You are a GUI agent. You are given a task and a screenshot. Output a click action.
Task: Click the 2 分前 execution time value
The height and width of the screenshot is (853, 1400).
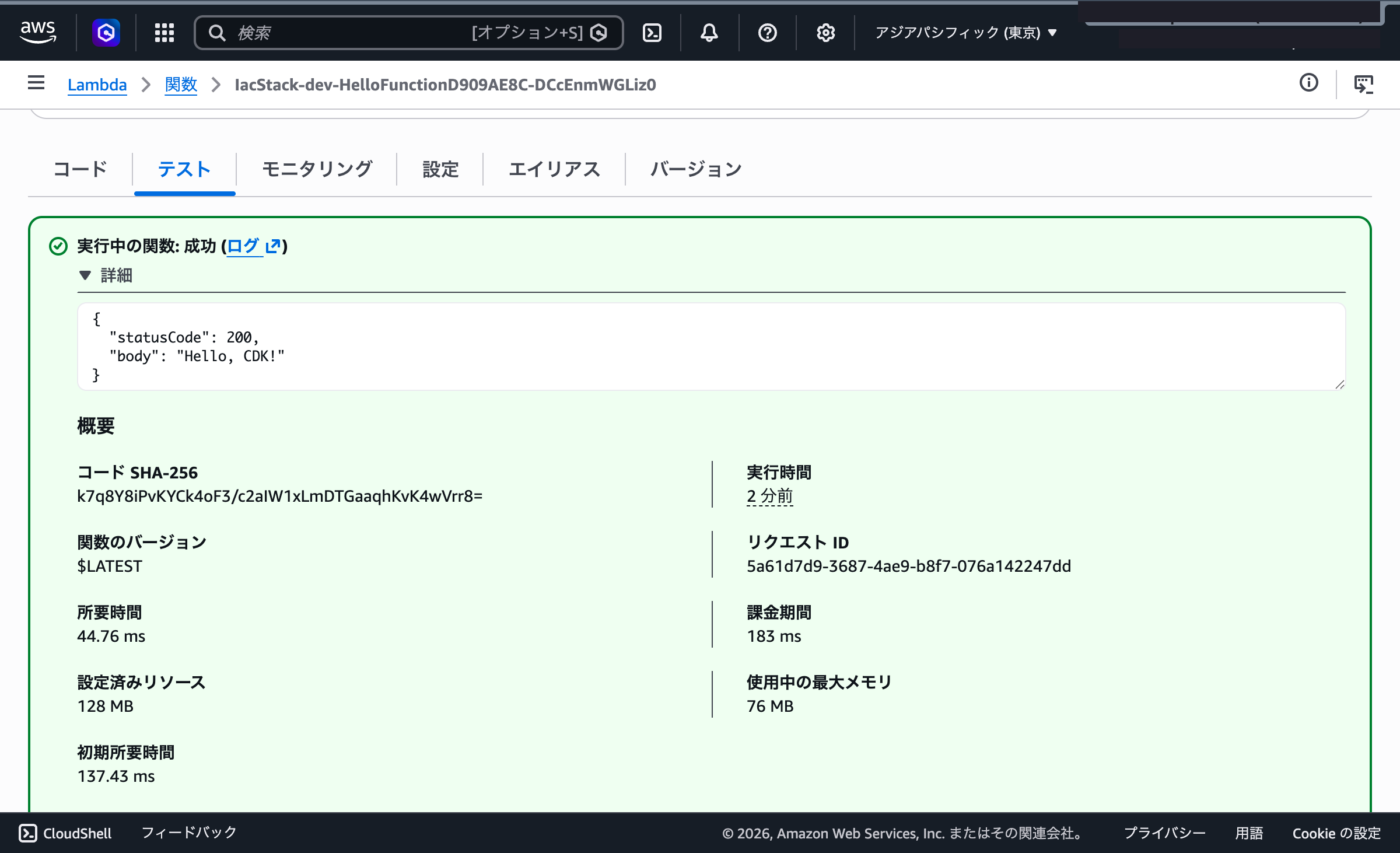[x=770, y=496]
